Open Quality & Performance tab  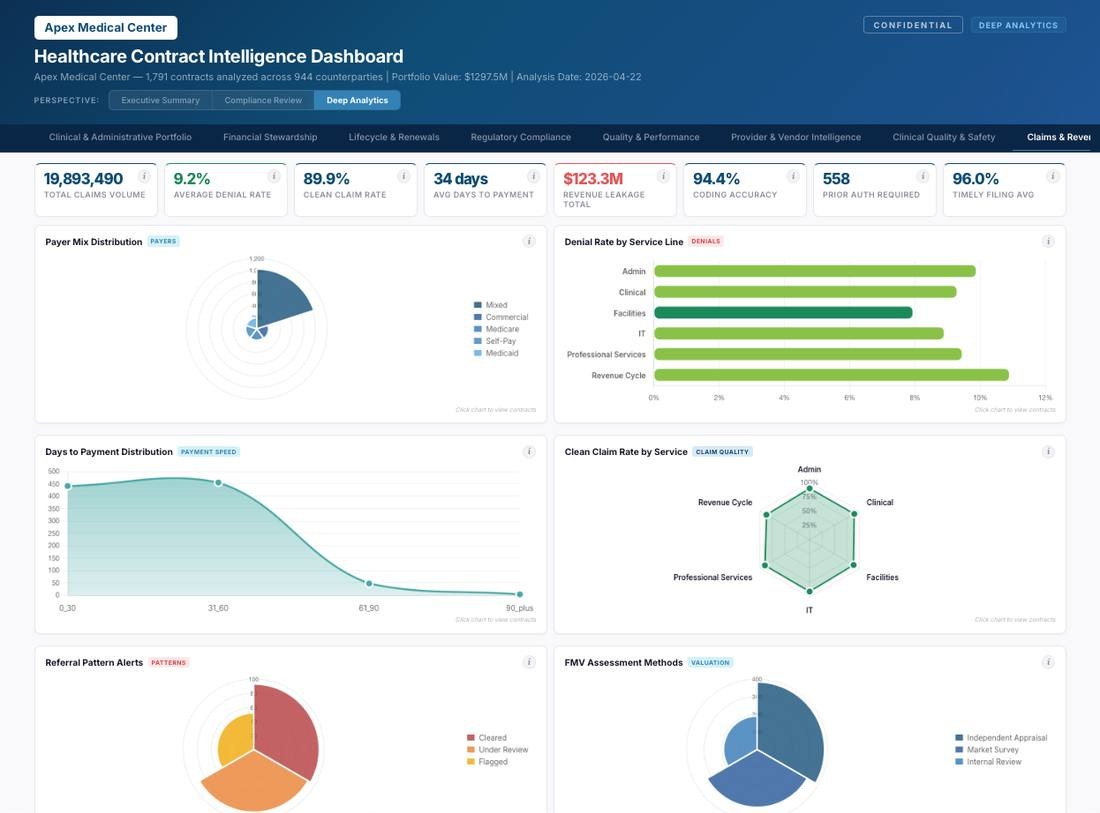[651, 137]
